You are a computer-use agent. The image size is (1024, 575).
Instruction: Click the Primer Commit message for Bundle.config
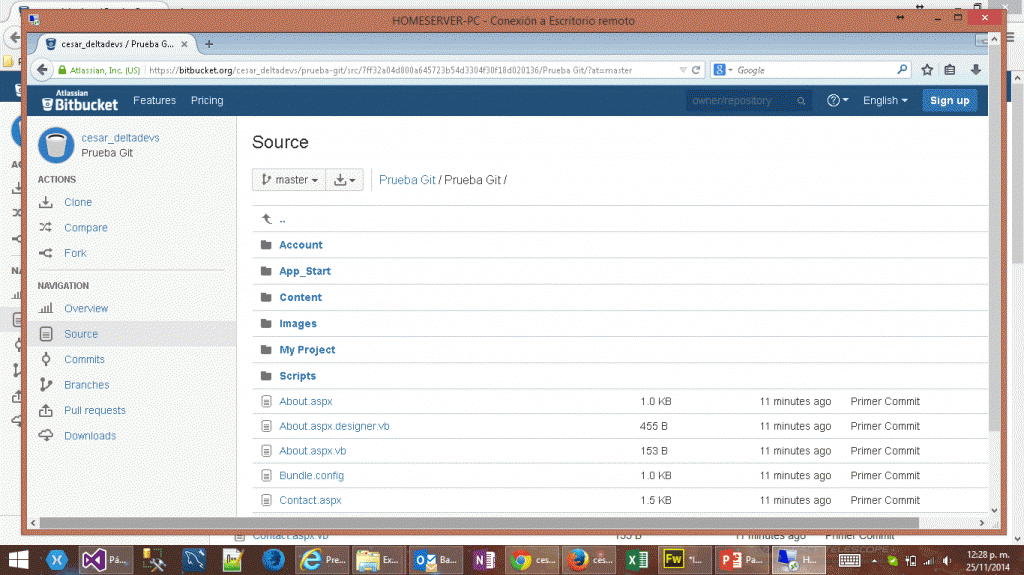point(885,476)
